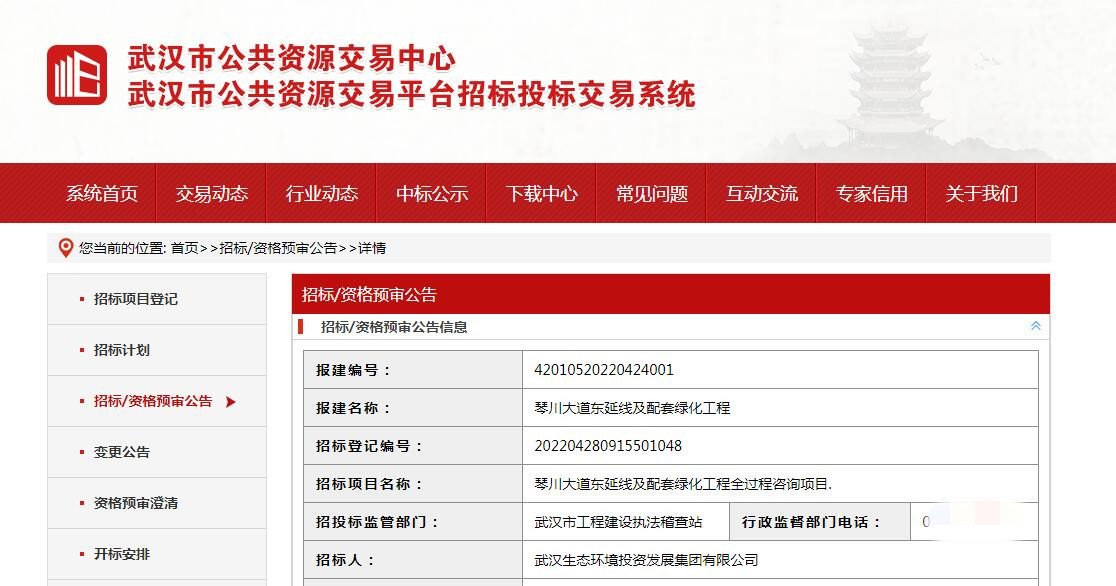Image resolution: width=1116 pixels, height=586 pixels.
Task: Open 常见问题 in the navigation bar
Action: (651, 194)
